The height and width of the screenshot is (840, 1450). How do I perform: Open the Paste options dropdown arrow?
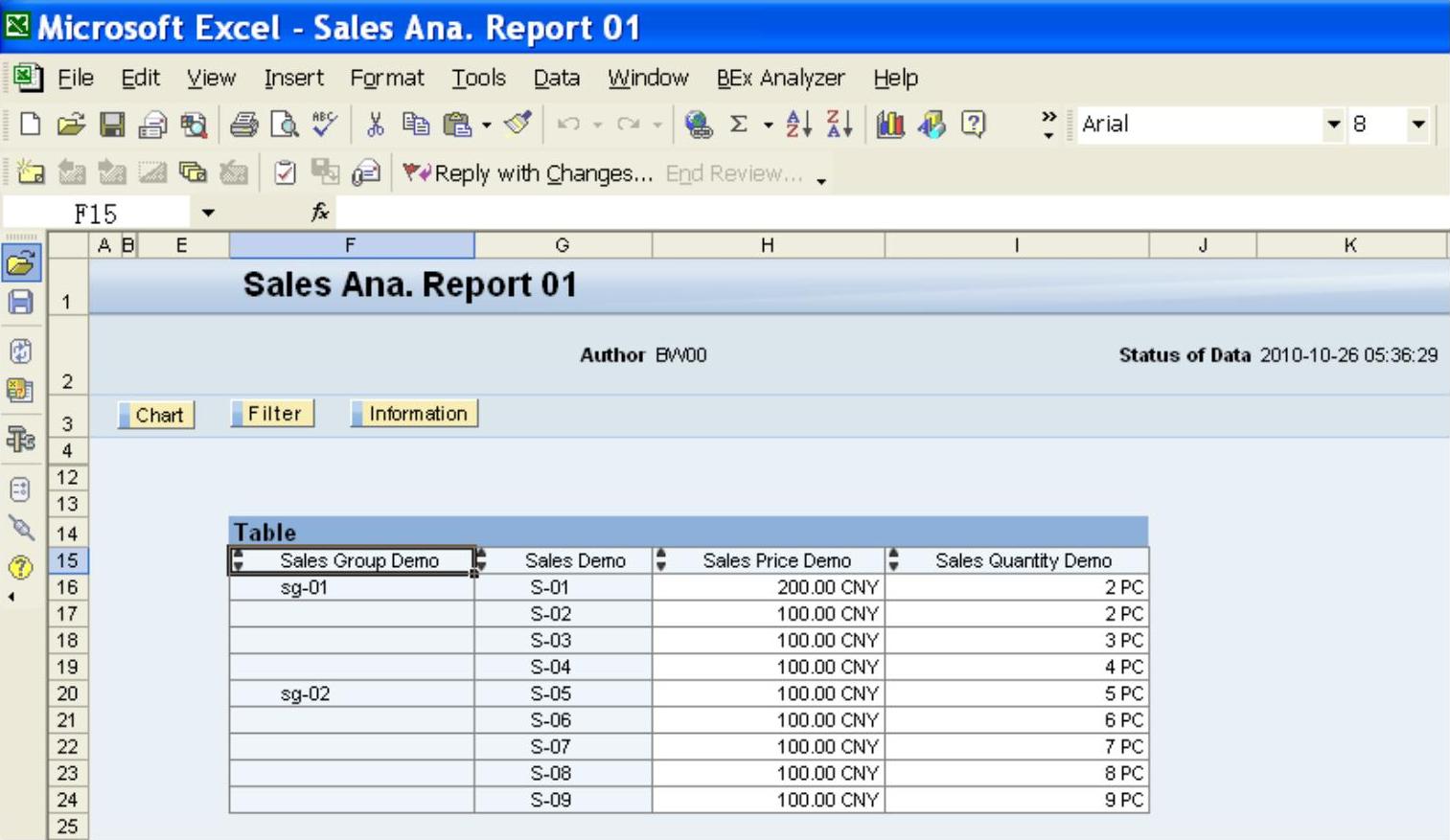[x=487, y=125]
